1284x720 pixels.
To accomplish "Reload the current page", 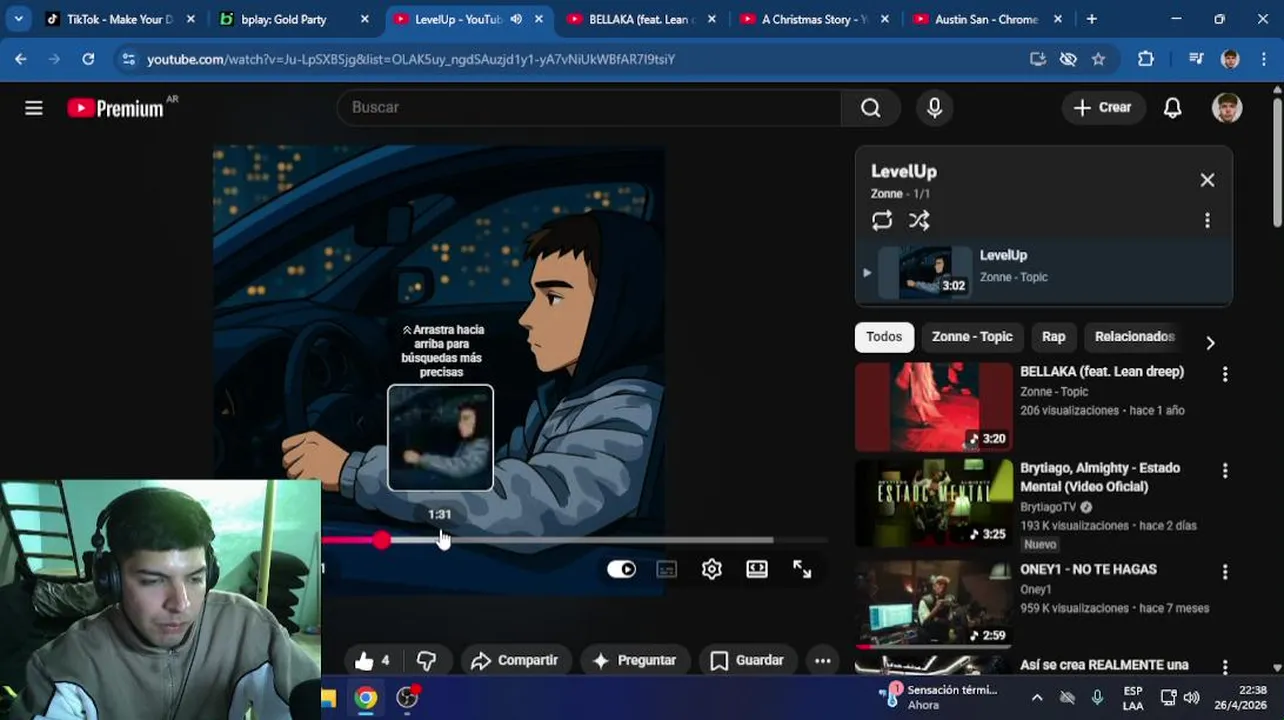I will pyautogui.click(x=88, y=59).
